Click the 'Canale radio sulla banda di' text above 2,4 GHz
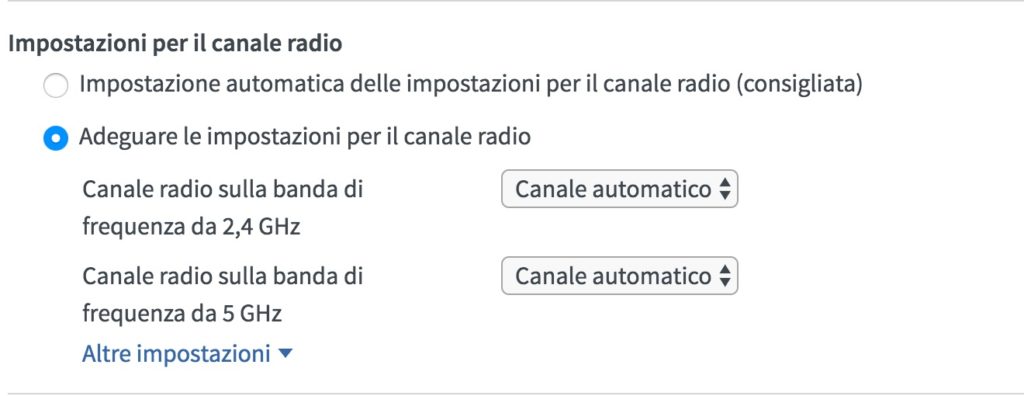 tap(223, 190)
